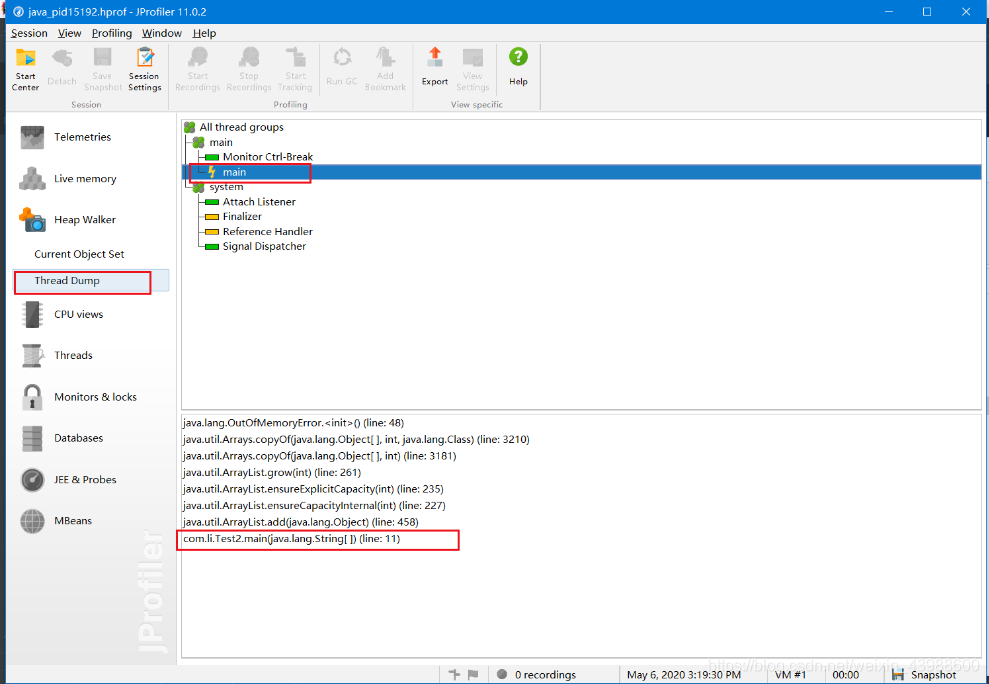This screenshot has width=989, height=684.
Task: Click the bookmark flag icon in status bar
Action: [473, 675]
